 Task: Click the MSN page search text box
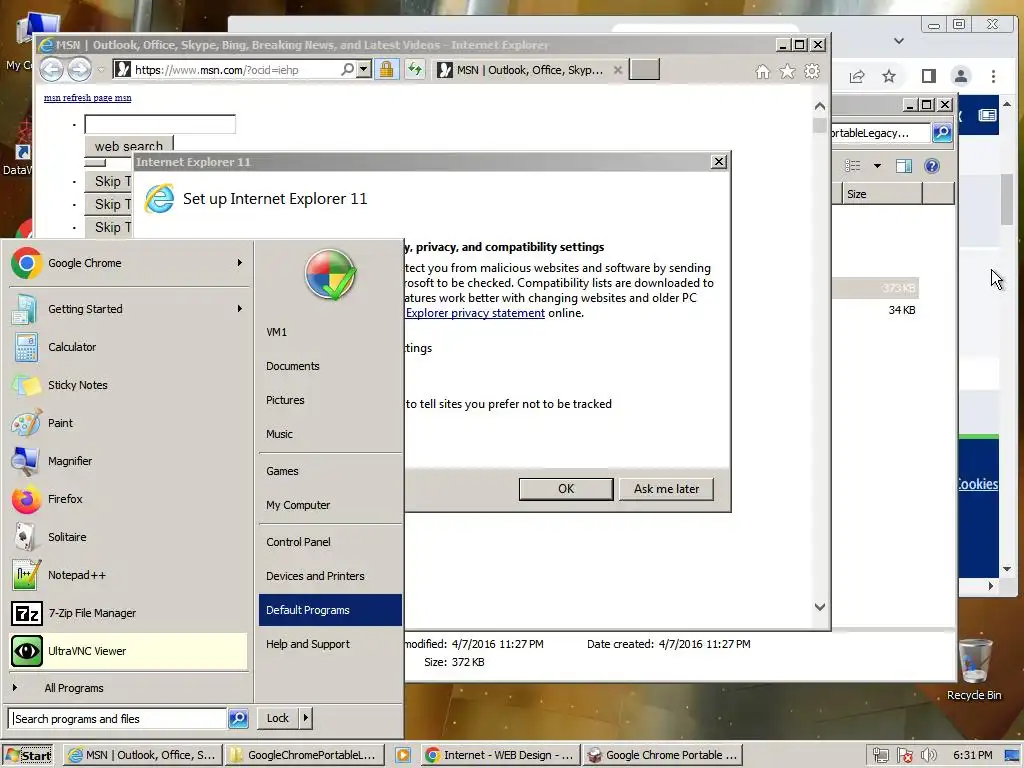pyautogui.click(x=160, y=124)
